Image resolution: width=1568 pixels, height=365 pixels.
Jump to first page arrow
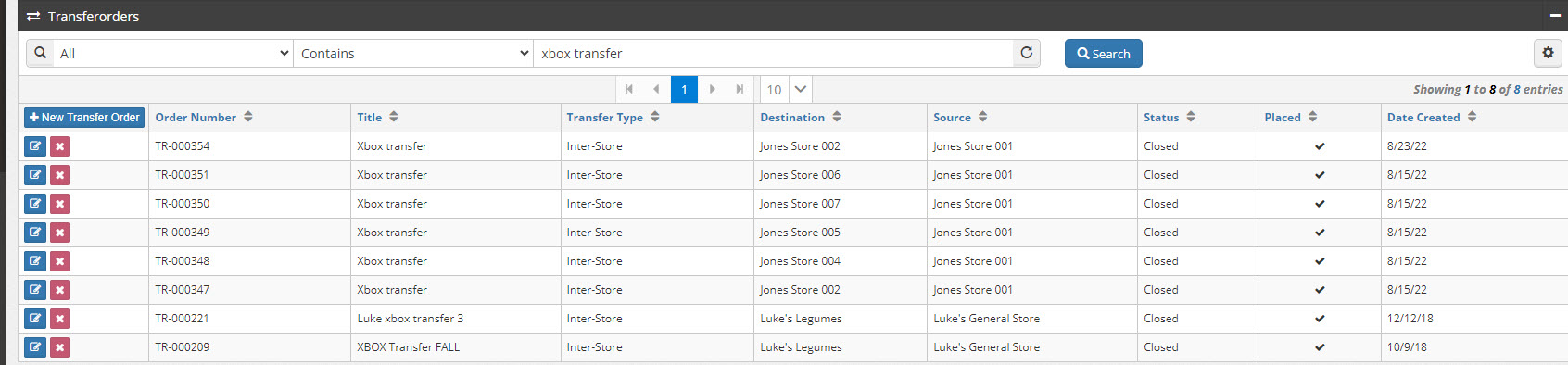629,89
